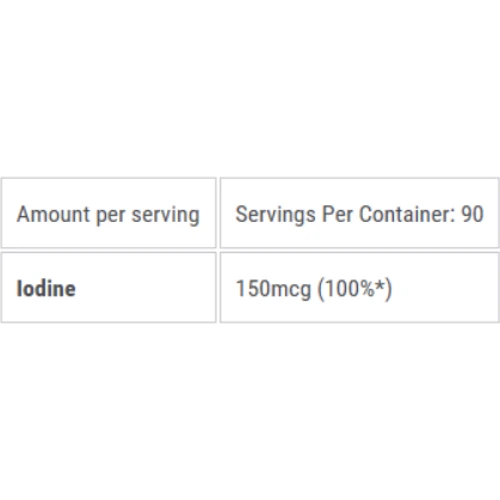This screenshot has width=500, height=500.
Task: Click the word "serving" in first cell
Action: [x=165, y=216]
